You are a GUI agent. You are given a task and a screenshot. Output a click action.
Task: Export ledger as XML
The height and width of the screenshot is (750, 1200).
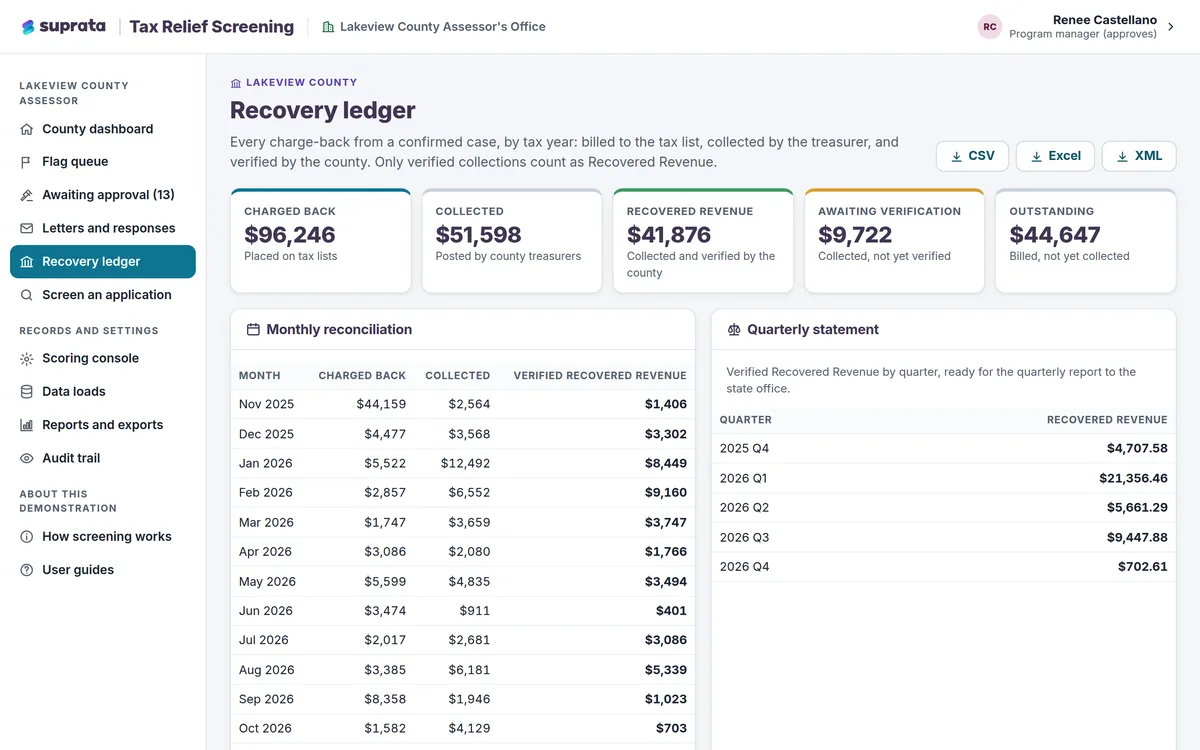[x=1139, y=156]
